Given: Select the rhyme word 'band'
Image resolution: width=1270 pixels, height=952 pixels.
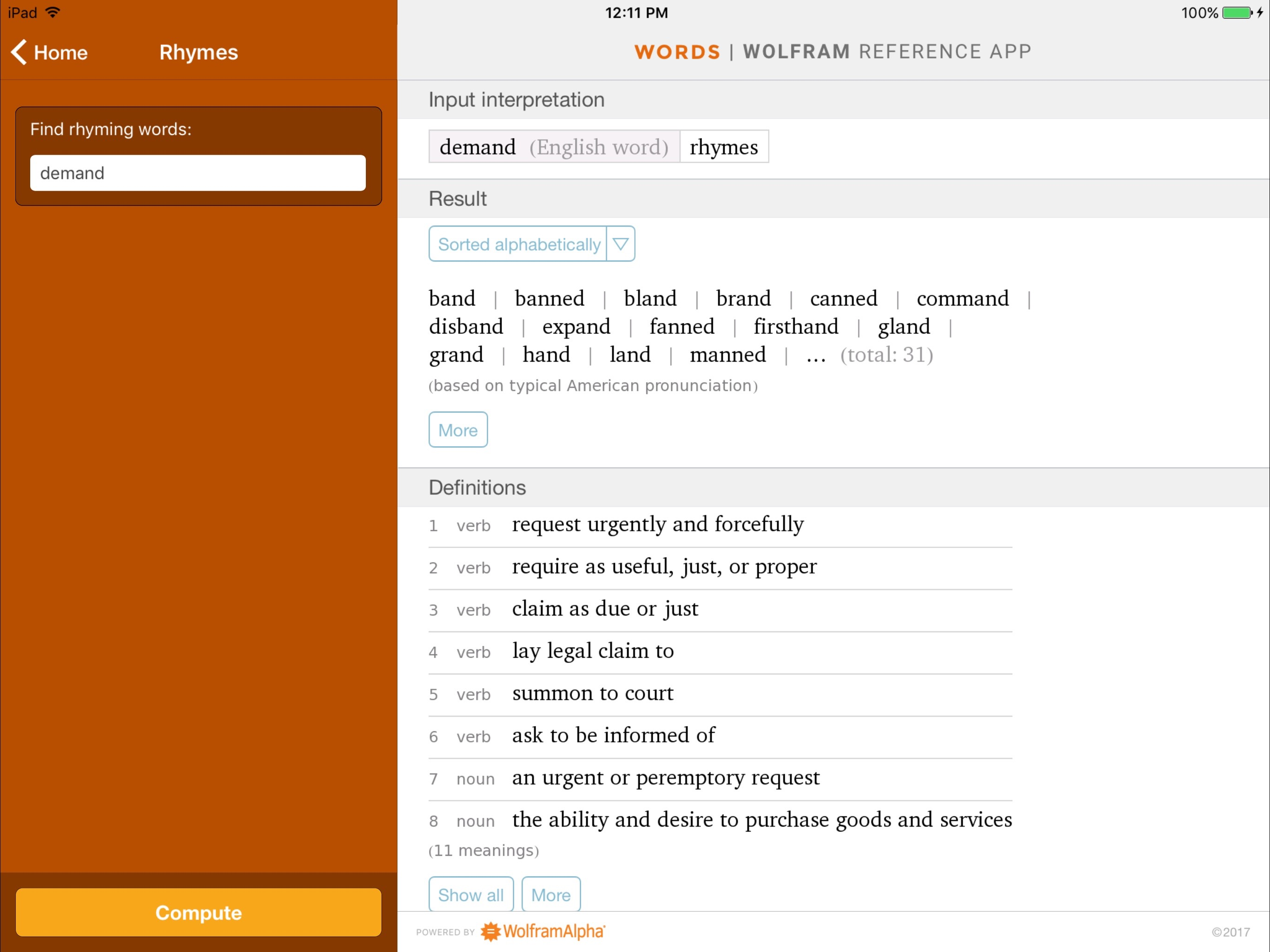Looking at the screenshot, I should tap(452, 298).
